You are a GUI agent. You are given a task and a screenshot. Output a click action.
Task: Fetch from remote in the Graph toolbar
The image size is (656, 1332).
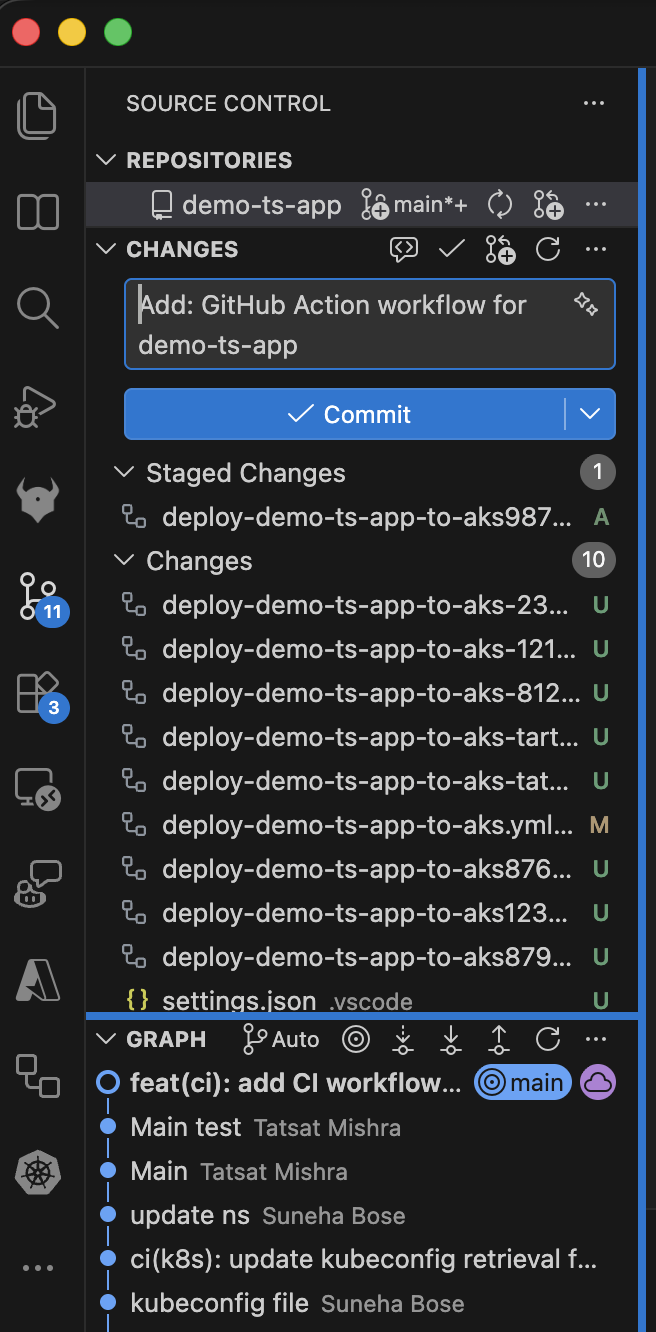click(403, 1039)
